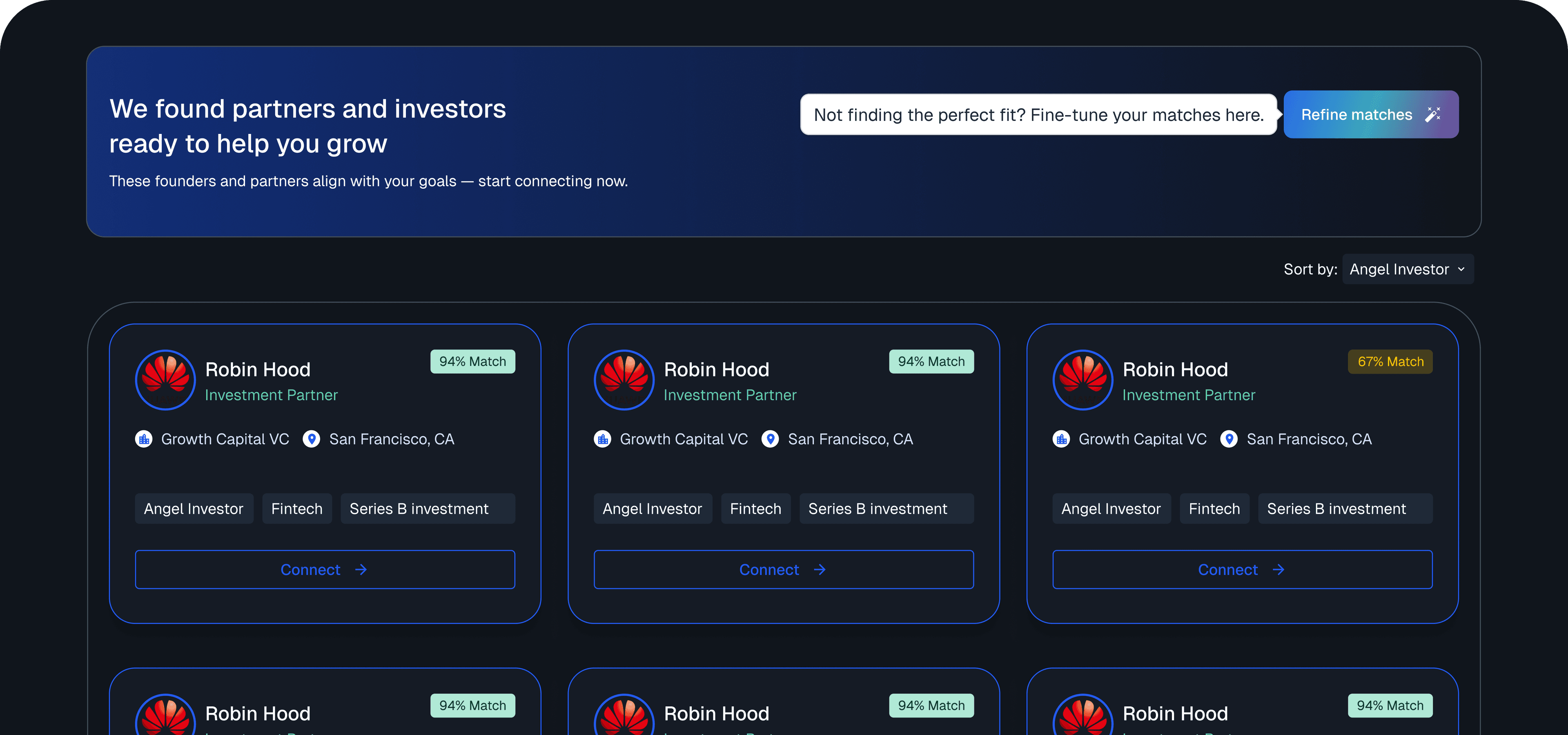Click the magic wand icon on Refine matches

tap(1434, 114)
